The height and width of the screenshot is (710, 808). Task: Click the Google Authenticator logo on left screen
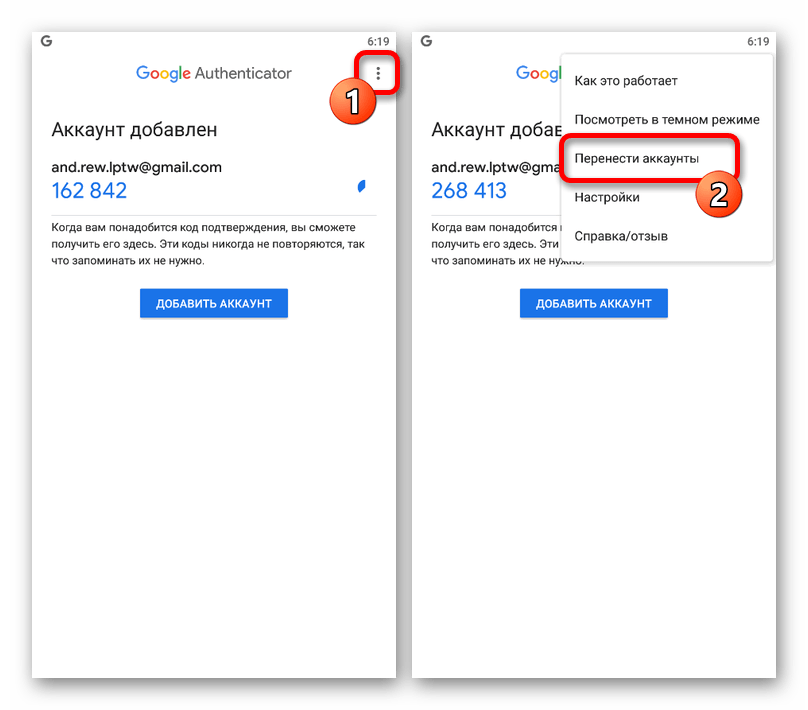[213, 73]
